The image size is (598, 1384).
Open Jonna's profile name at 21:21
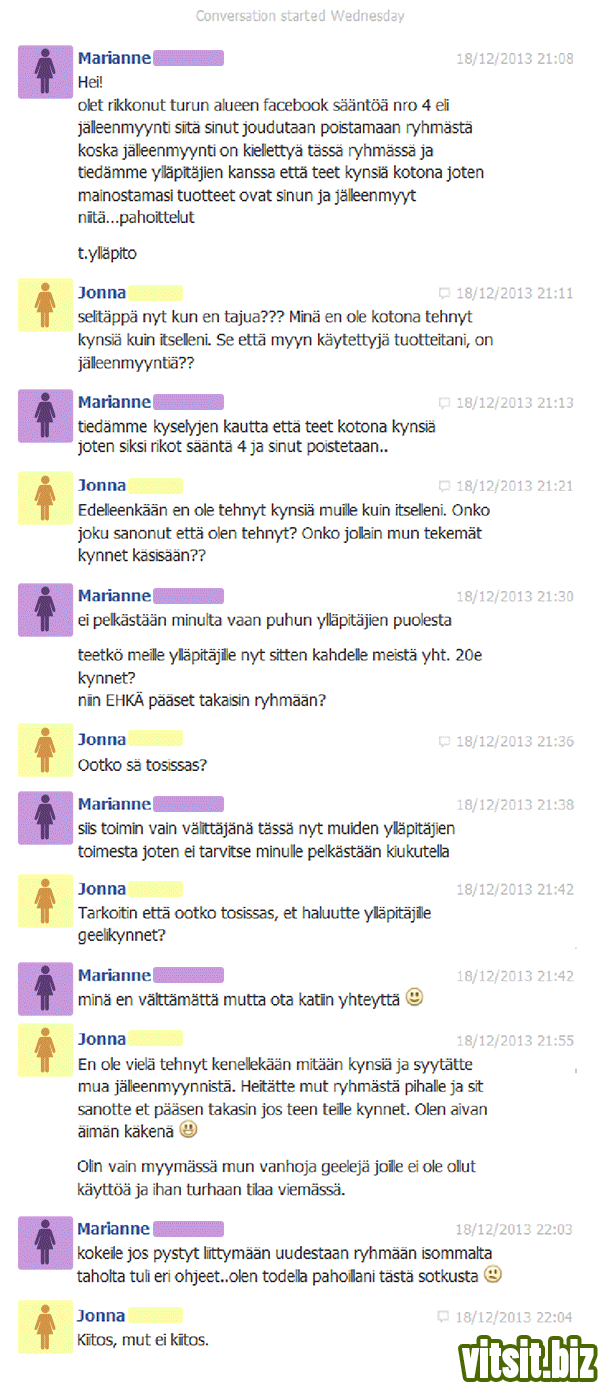tap(102, 485)
